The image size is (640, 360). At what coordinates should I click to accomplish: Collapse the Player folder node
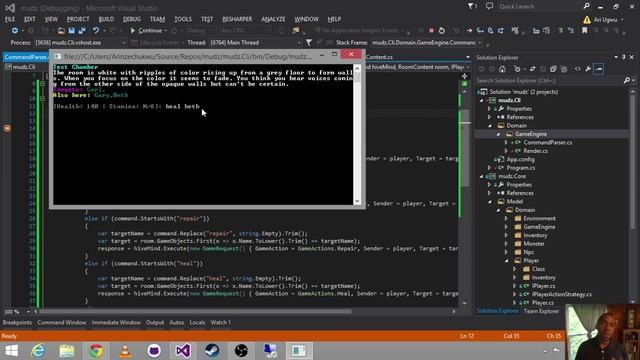pyautogui.click(x=506, y=260)
